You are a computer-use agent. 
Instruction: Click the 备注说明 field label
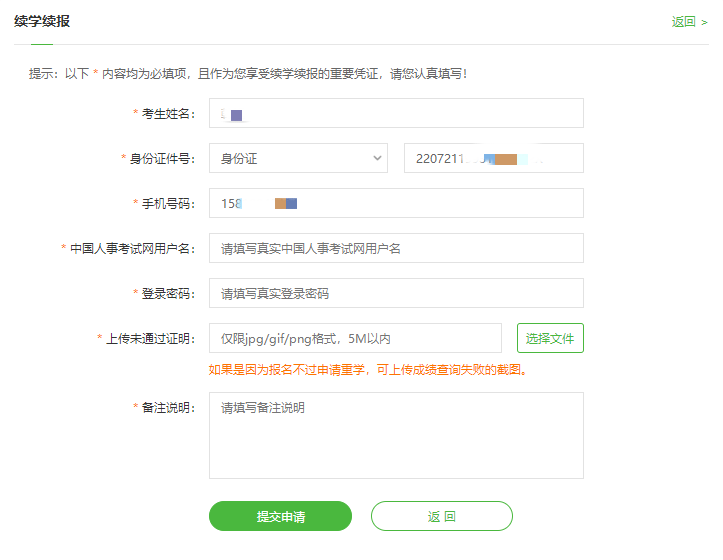[x=168, y=408]
